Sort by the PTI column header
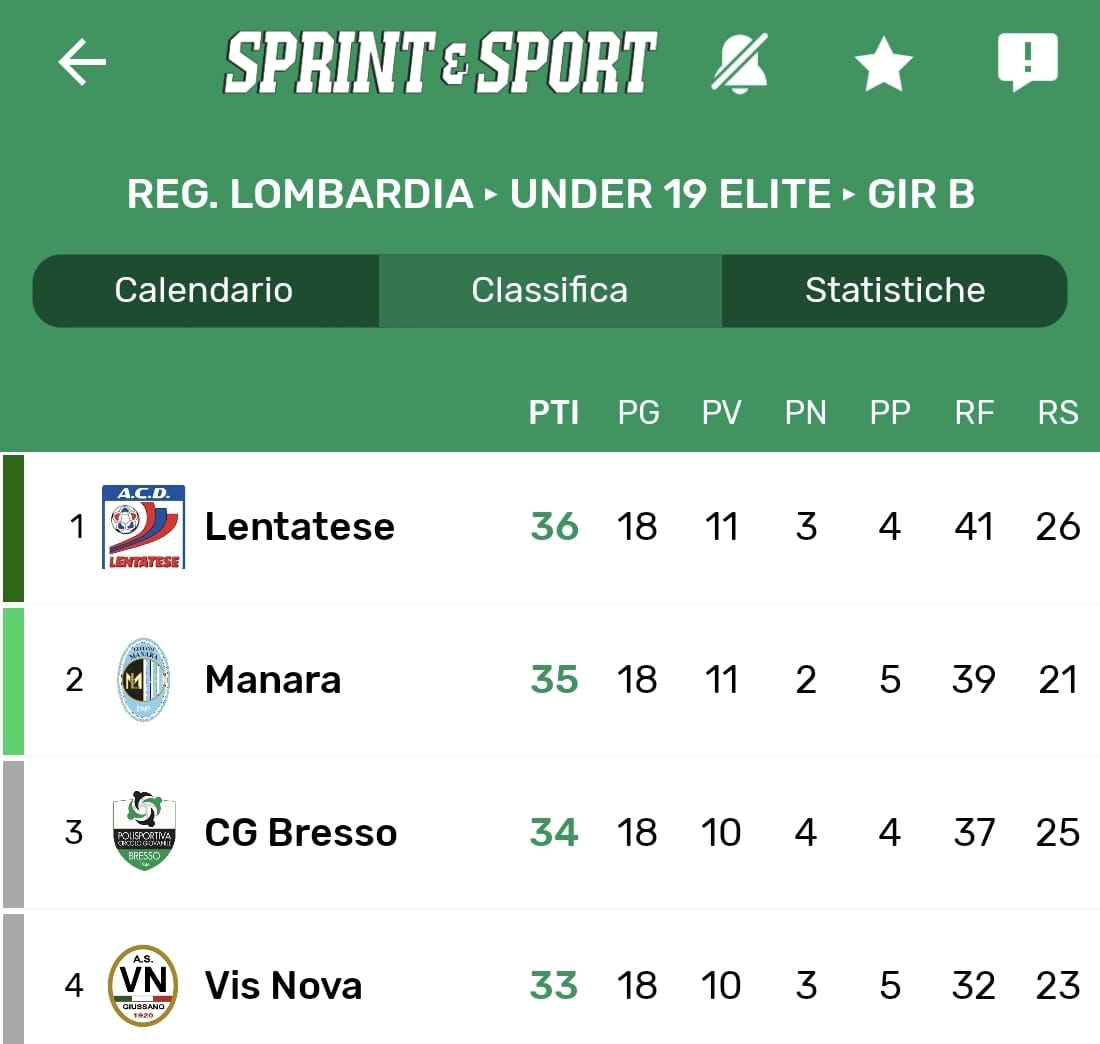Viewport: 1100px width, 1044px height. point(554,412)
